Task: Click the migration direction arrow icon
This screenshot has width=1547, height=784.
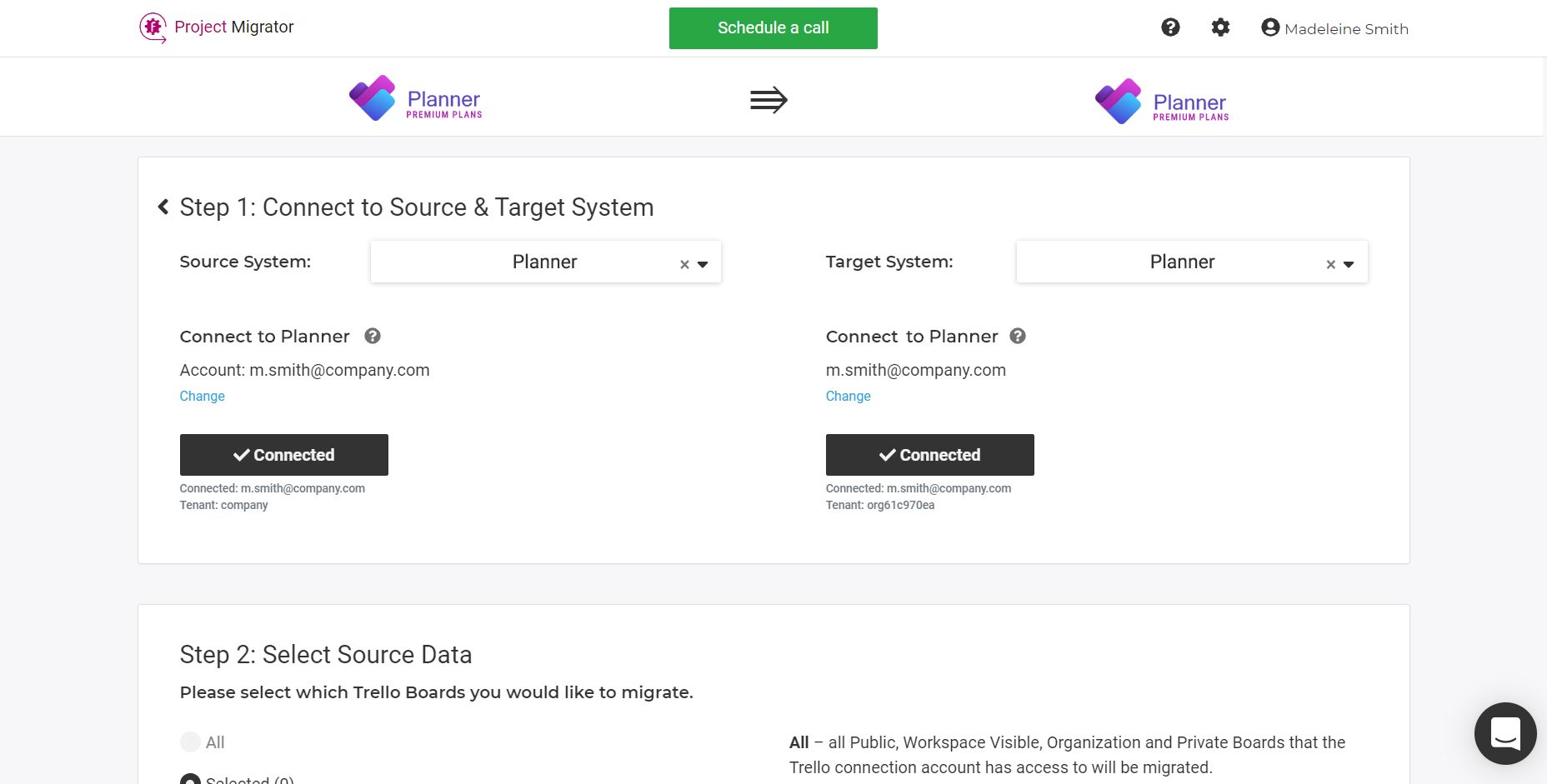Action: click(768, 100)
